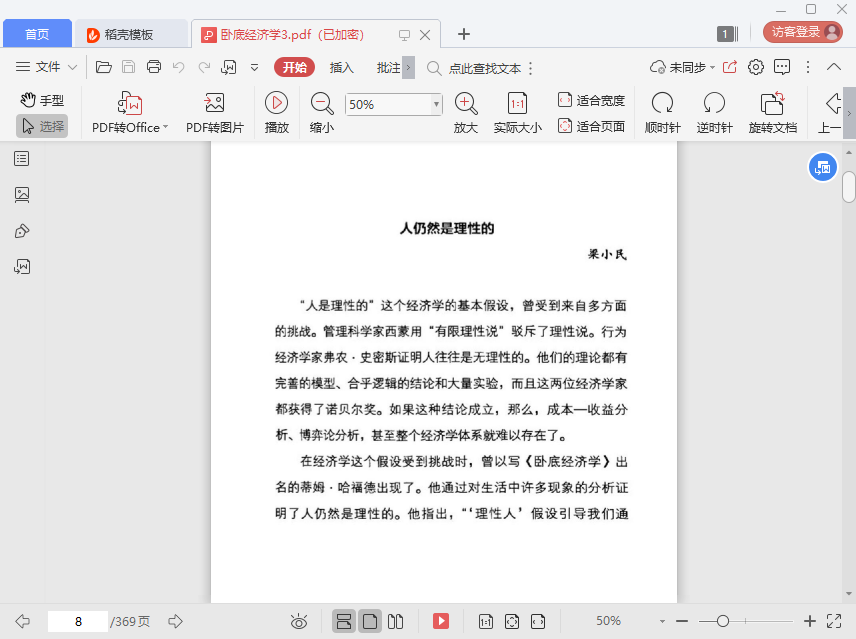Enter fullscreen mode icon

(x=834, y=621)
